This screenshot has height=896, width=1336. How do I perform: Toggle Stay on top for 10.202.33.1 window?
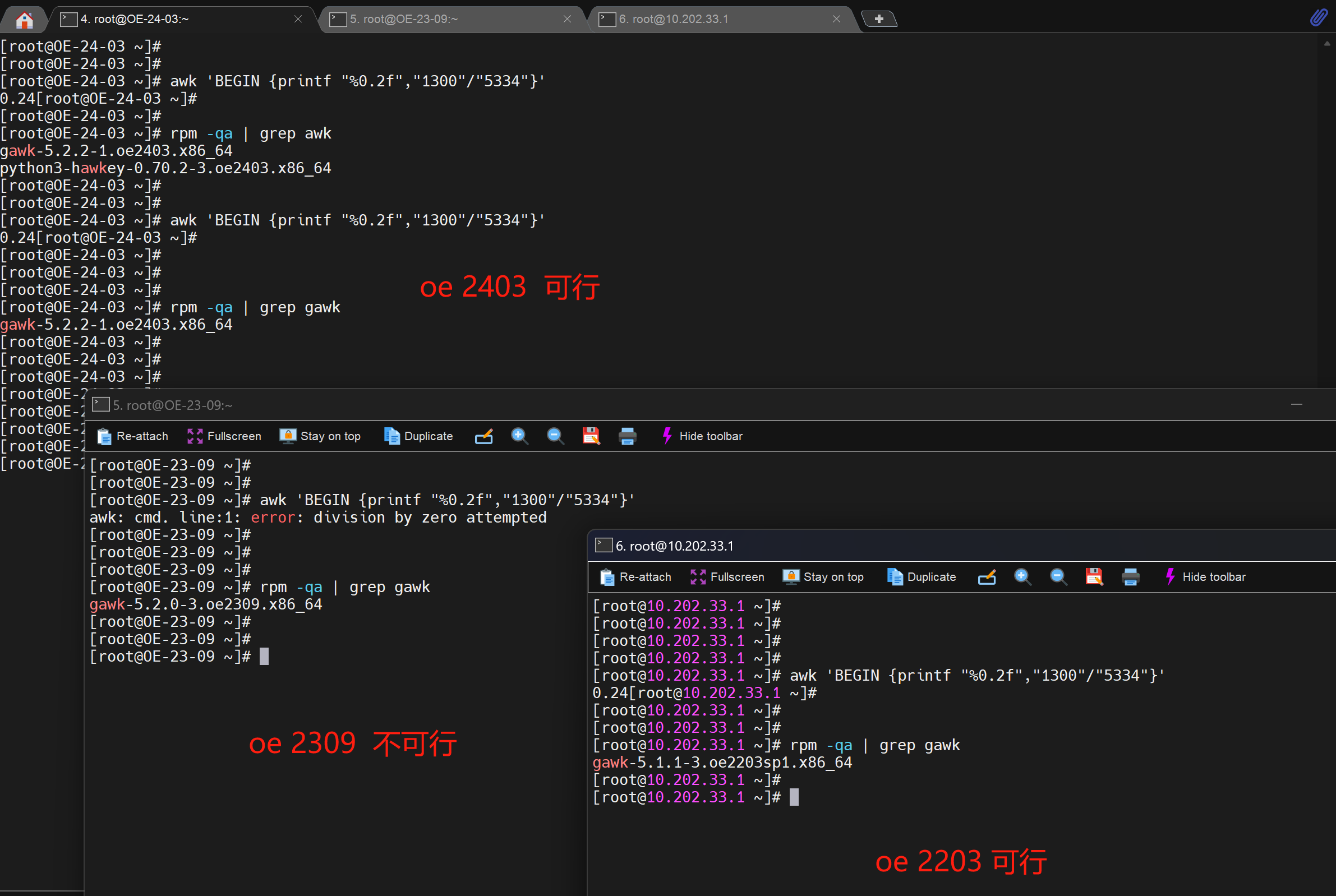823,577
